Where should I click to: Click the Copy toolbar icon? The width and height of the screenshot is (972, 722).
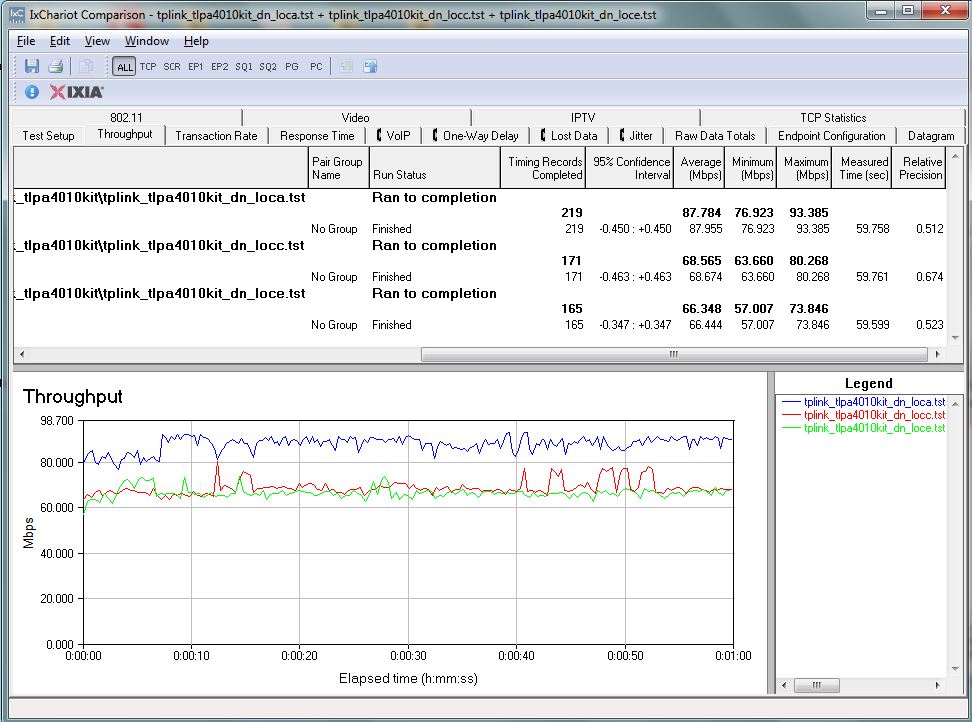tap(86, 66)
